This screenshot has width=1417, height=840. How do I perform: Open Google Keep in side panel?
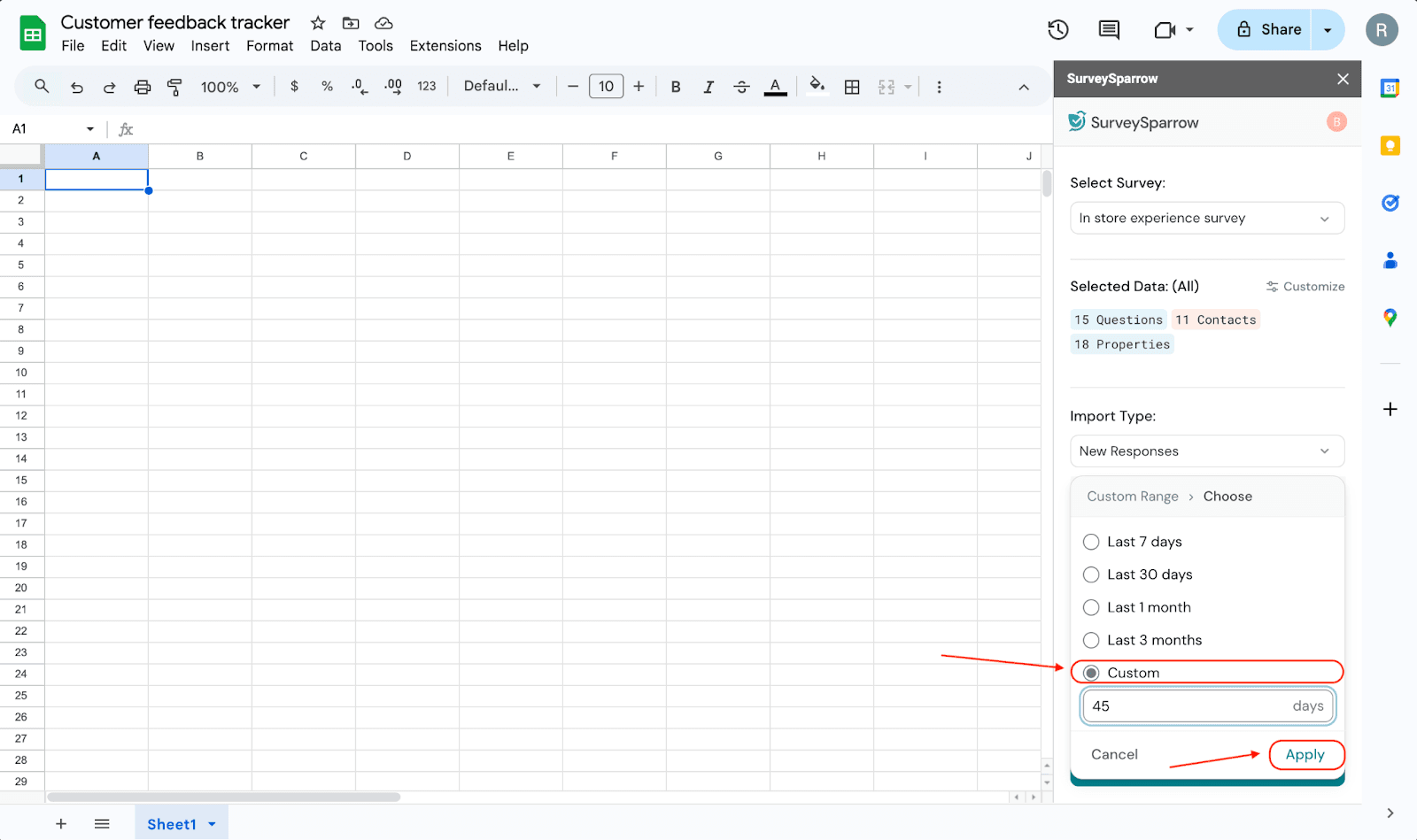pyautogui.click(x=1390, y=146)
